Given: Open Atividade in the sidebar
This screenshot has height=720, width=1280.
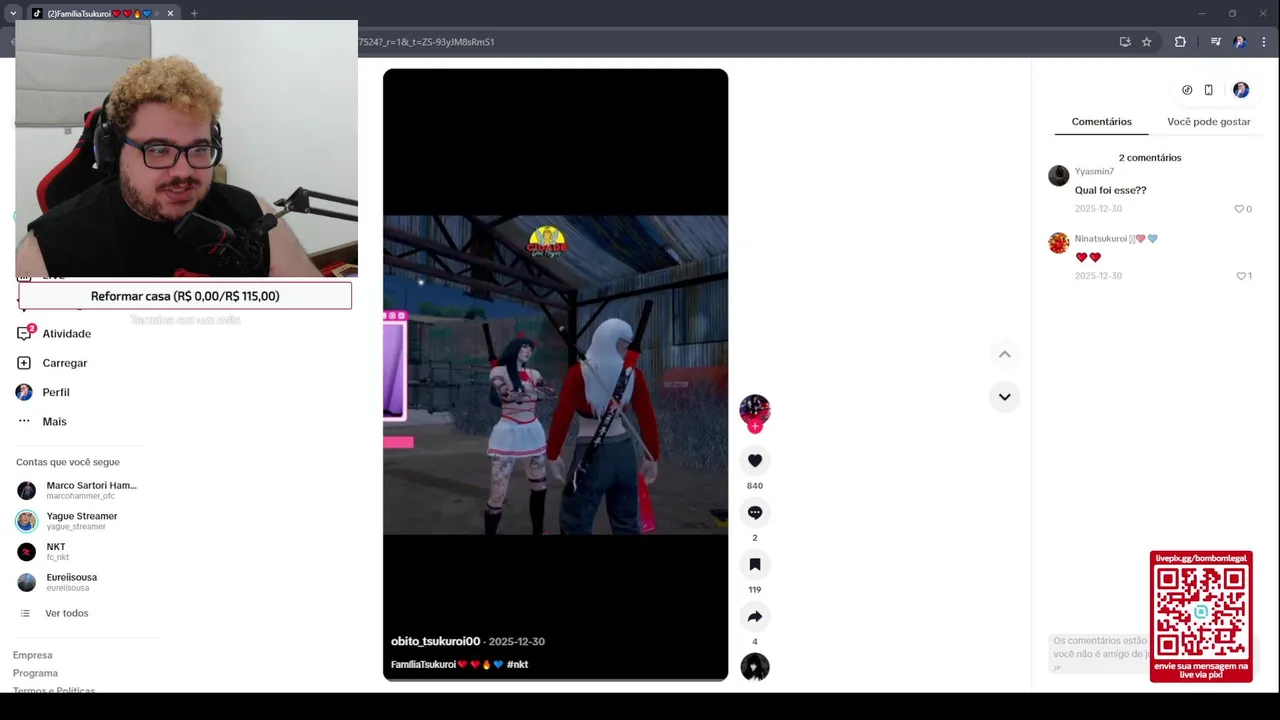Looking at the screenshot, I should tap(67, 334).
